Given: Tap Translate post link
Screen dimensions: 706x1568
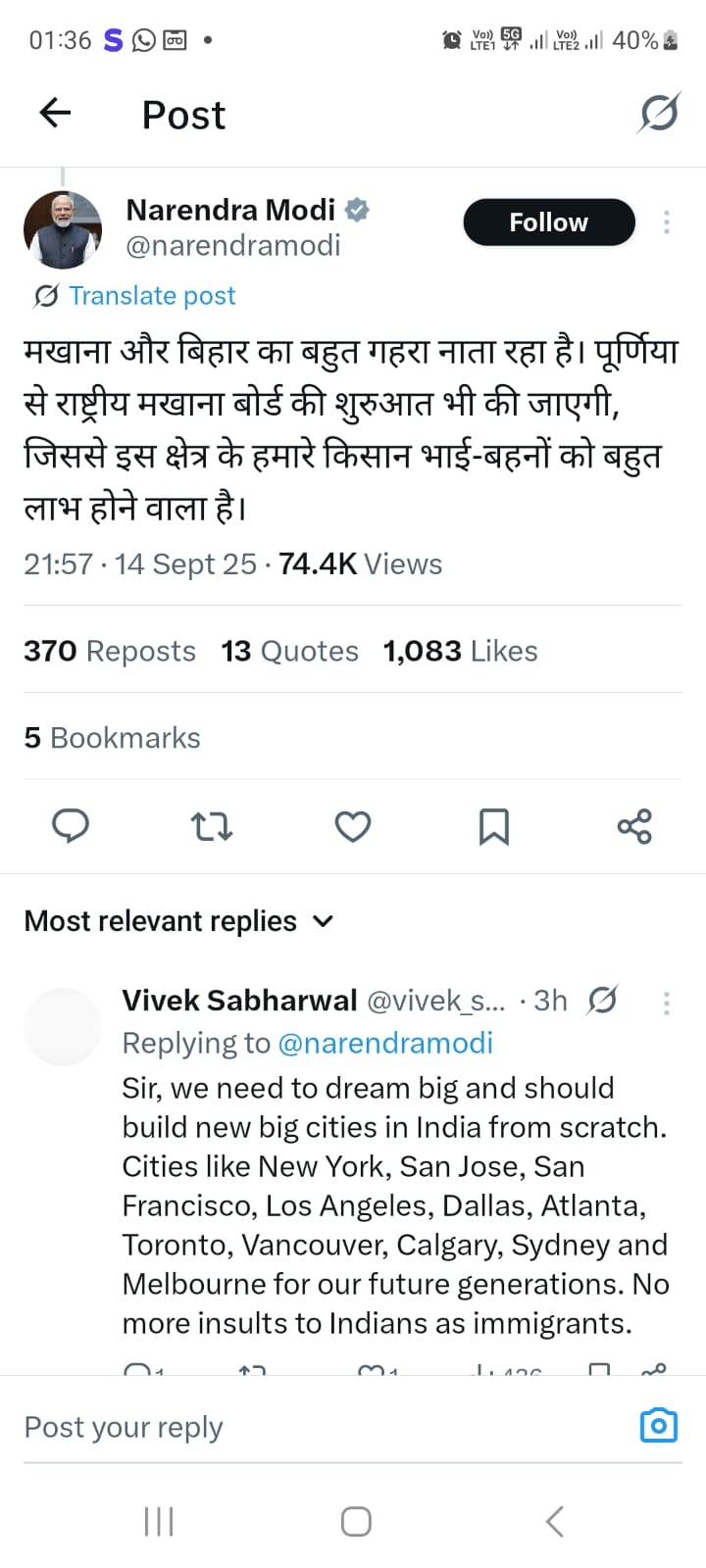Looking at the screenshot, I should pos(152,296).
